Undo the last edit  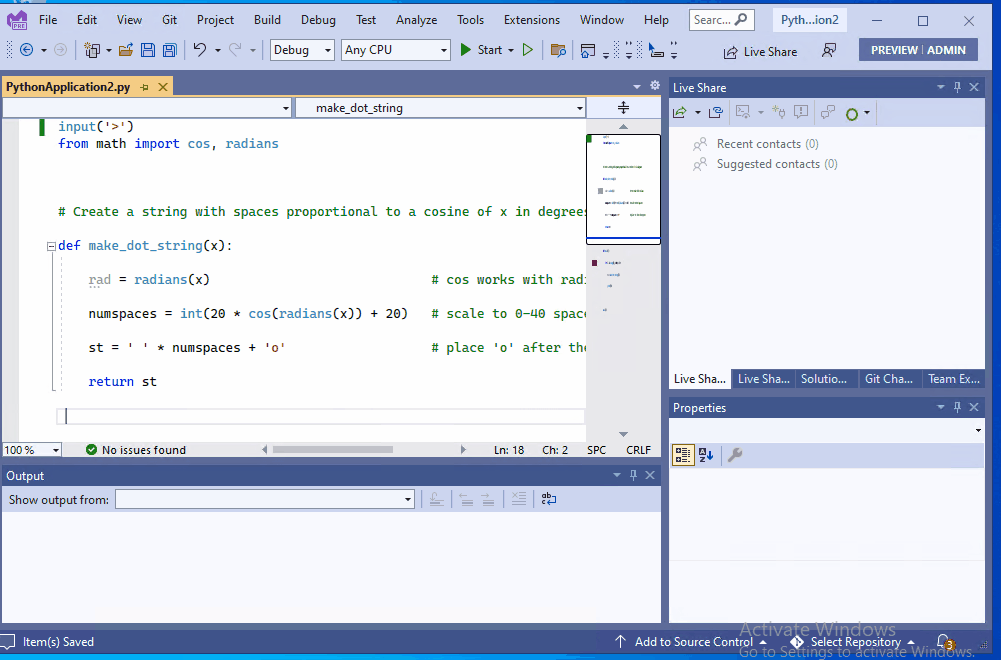pos(200,50)
